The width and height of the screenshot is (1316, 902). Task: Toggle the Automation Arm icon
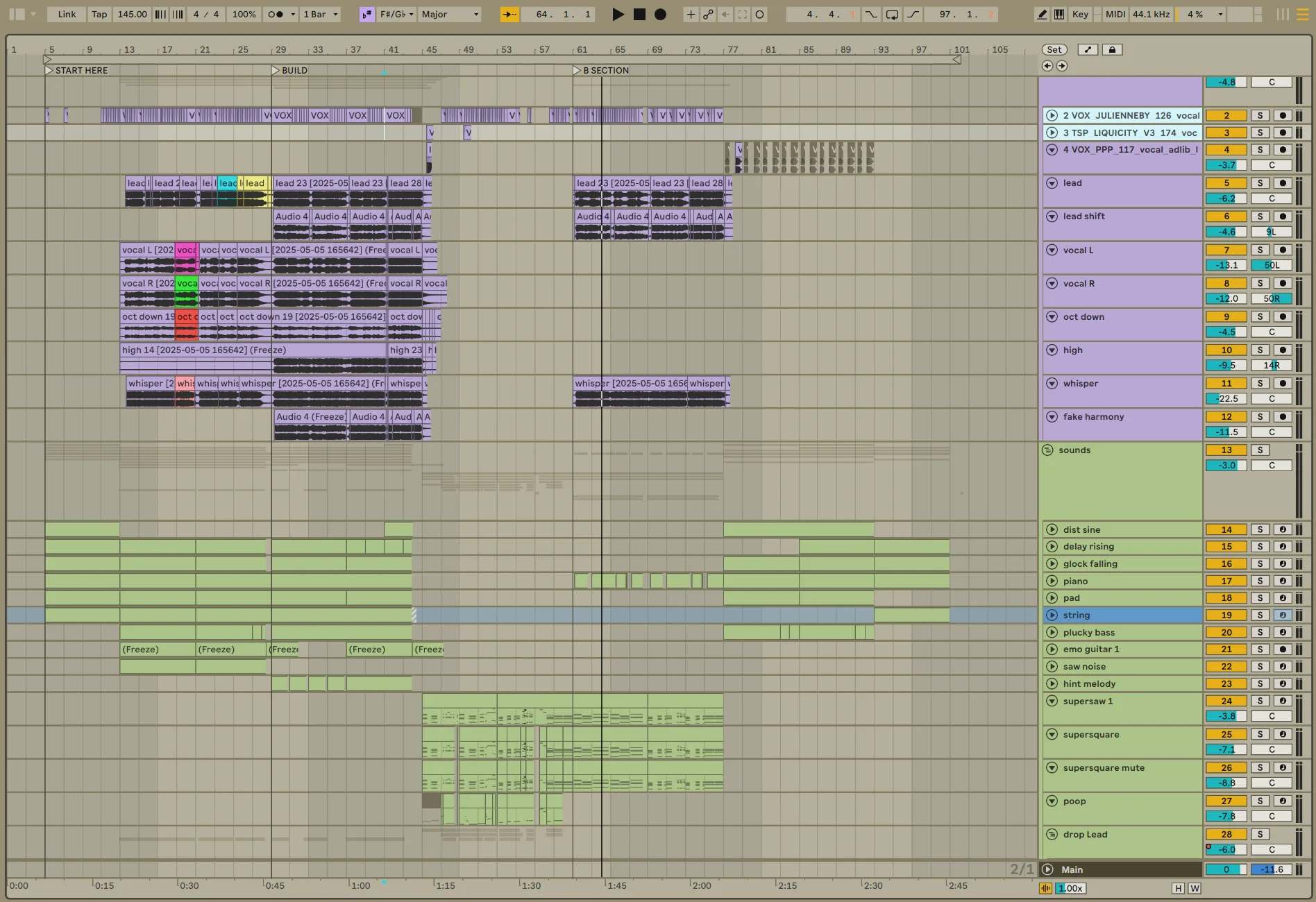[708, 14]
